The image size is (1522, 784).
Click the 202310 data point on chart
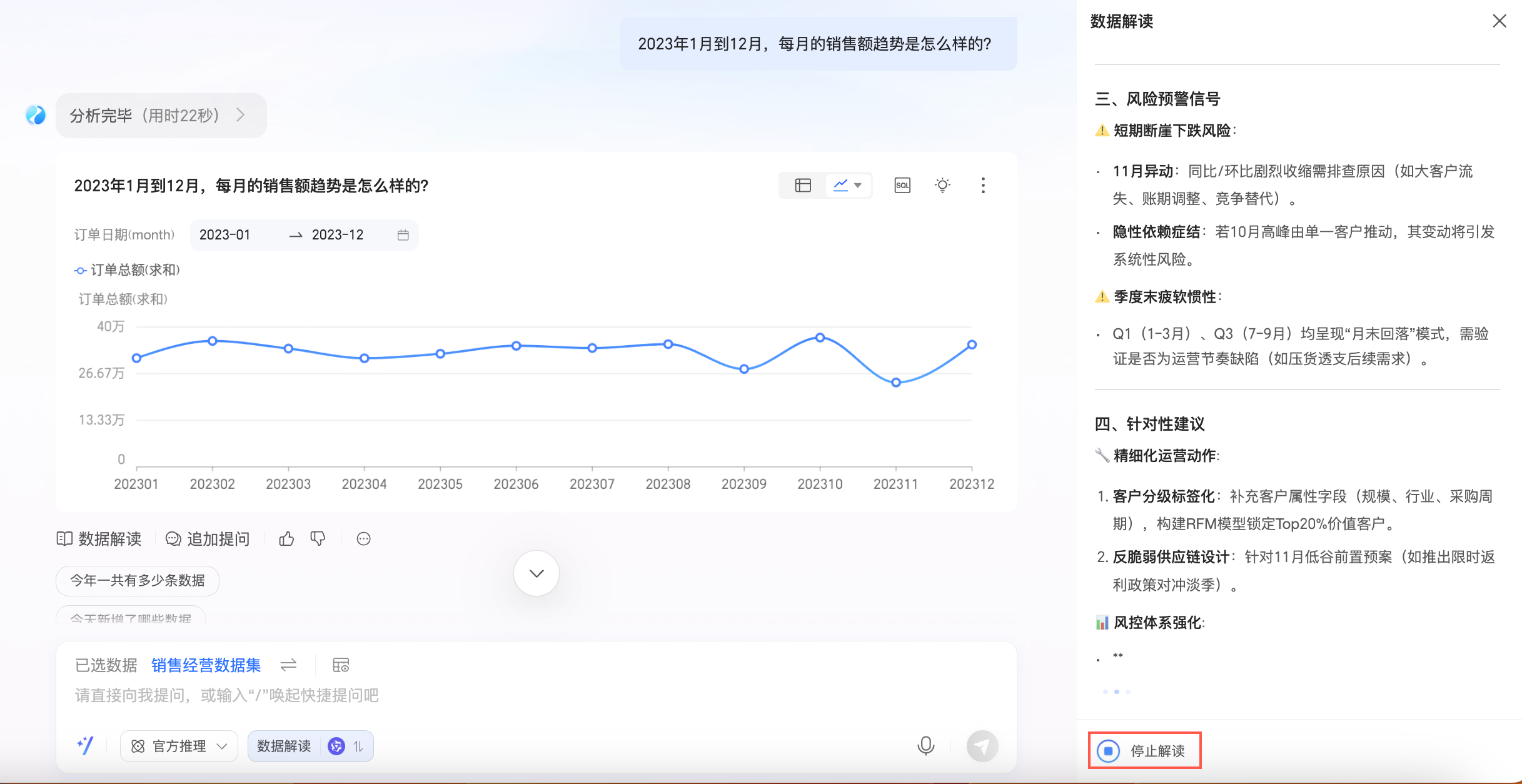(x=820, y=338)
